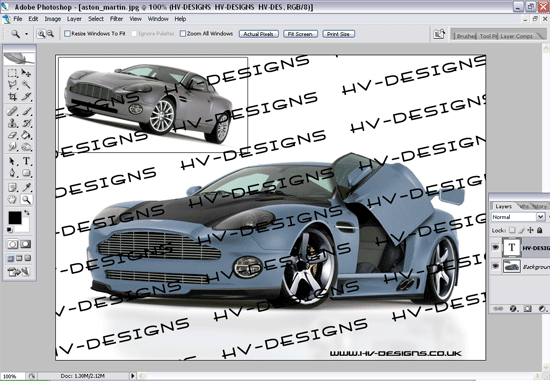
Task: Select the Crop tool
Action: [12, 96]
